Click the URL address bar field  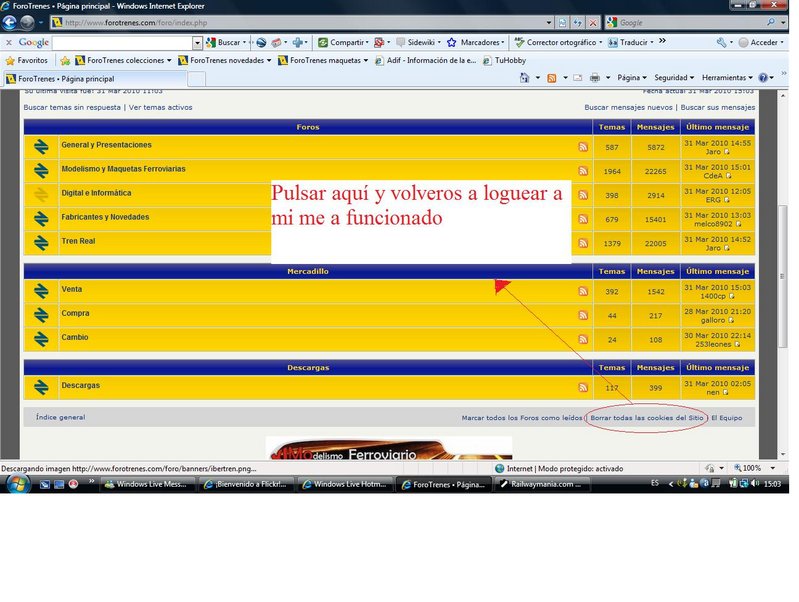(x=303, y=22)
